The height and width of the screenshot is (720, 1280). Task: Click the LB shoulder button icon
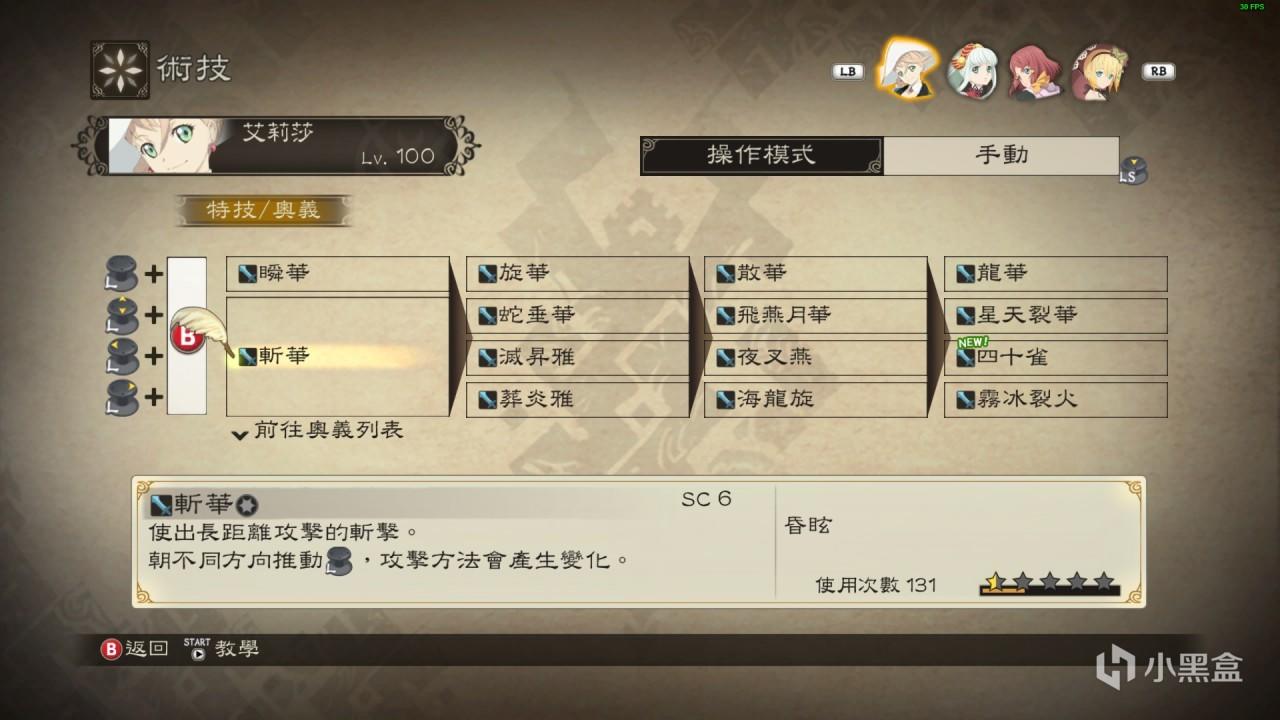(x=848, y=72)
